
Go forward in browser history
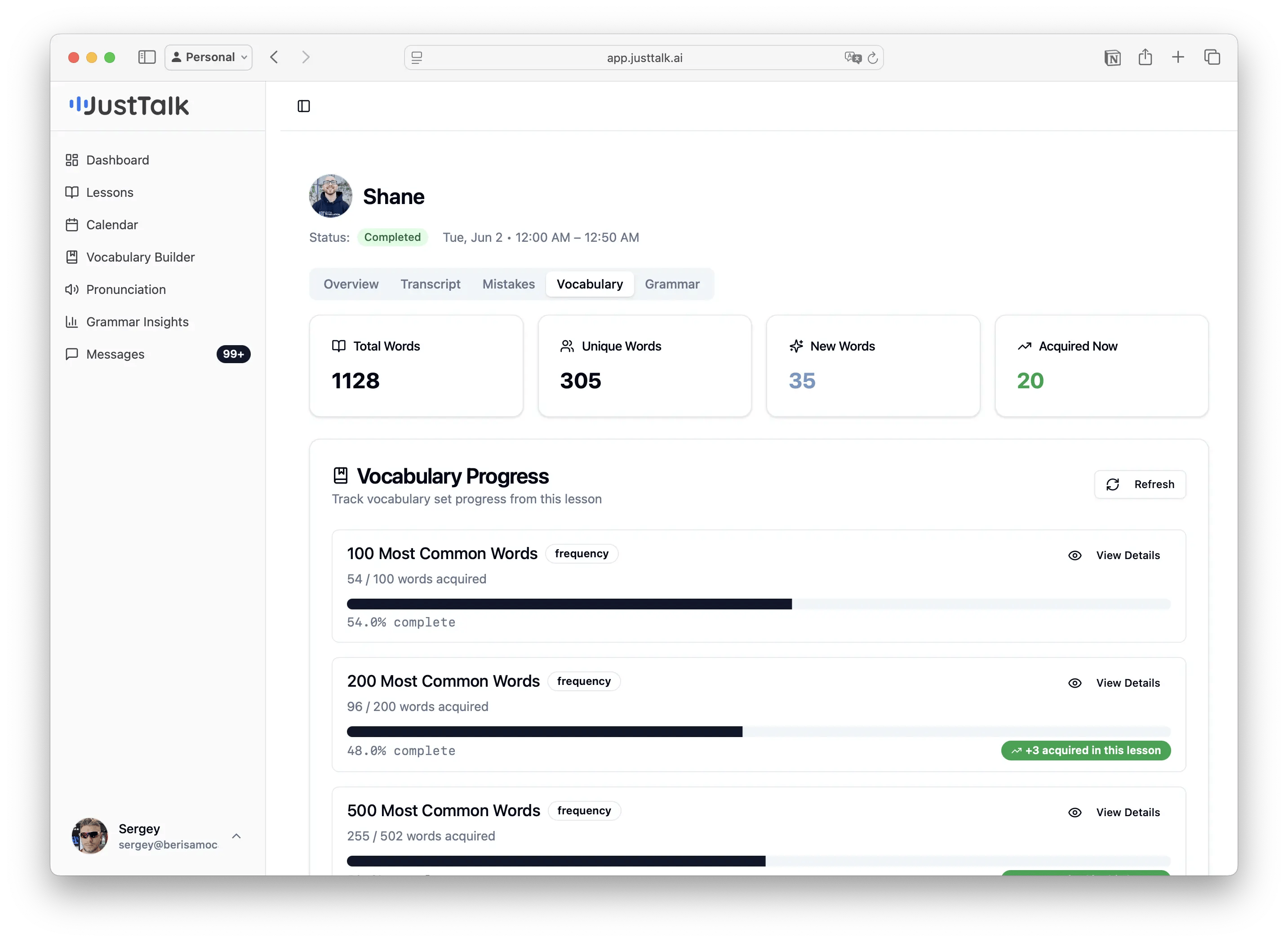[x=306, y=57]
